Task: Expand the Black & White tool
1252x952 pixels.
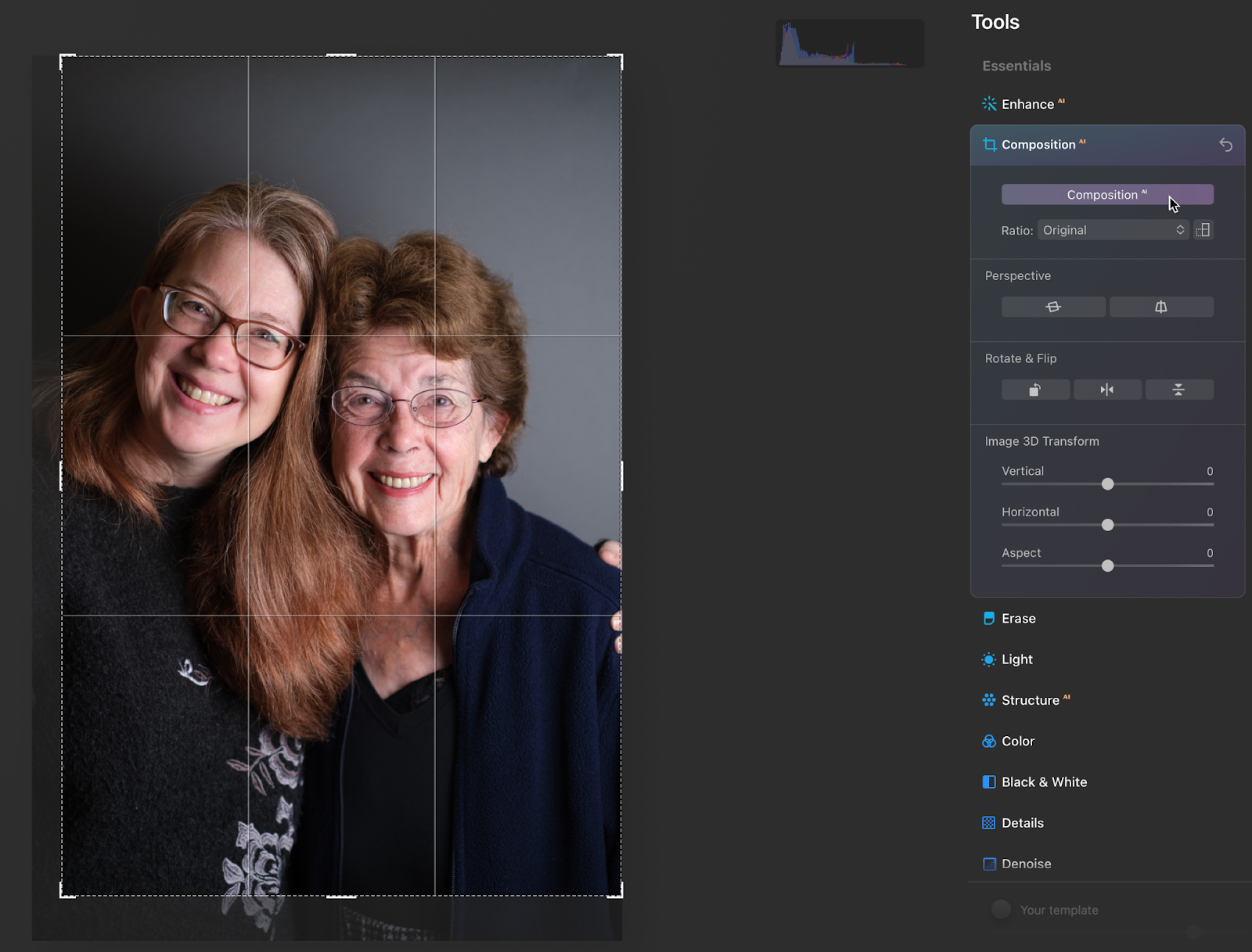Action: pyautogui.click(x=1045, y=782)
